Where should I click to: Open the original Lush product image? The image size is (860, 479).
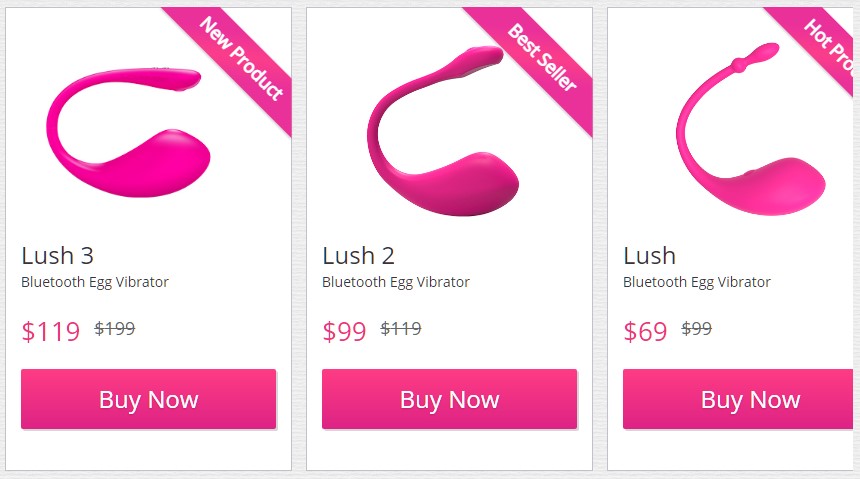(x=750, y=129)
